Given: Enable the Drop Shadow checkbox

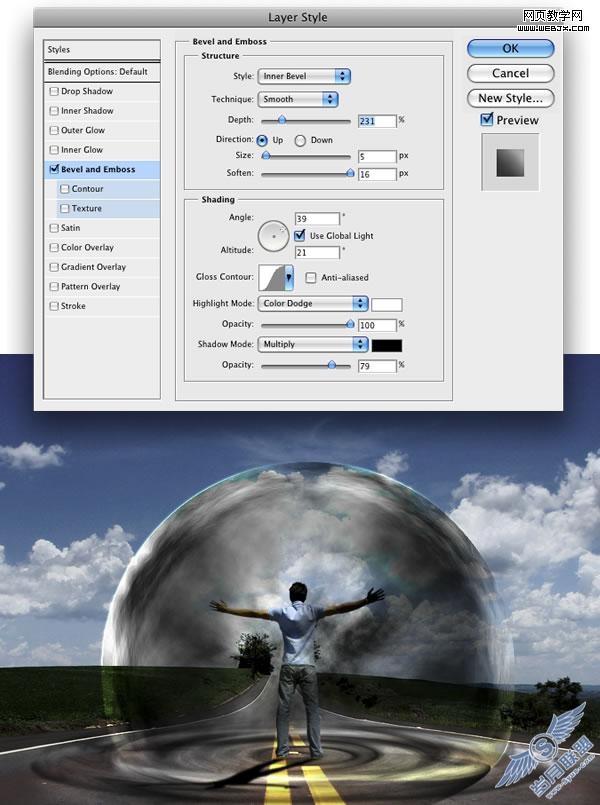Looking at the screenshot, I should tap(53, 91).
